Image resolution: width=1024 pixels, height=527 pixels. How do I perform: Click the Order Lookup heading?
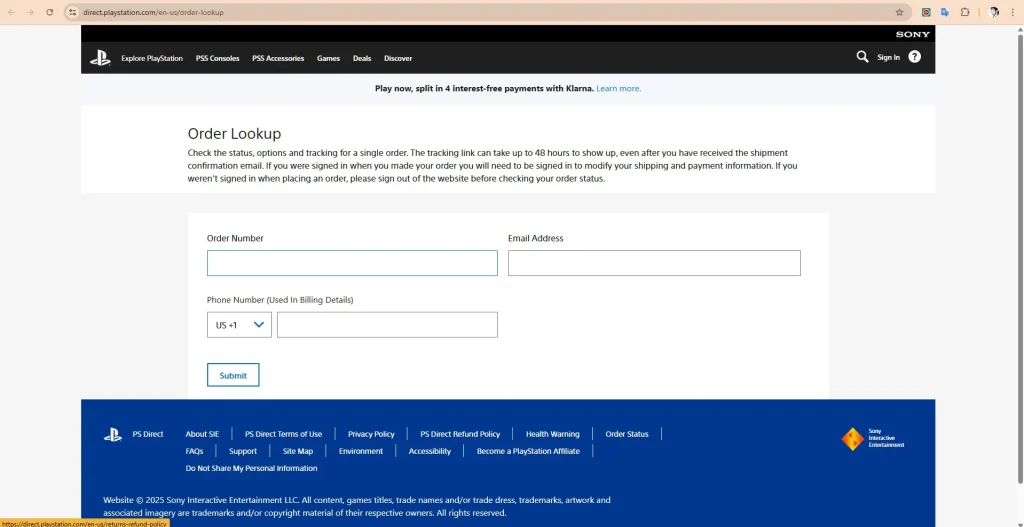click(234, 134)
